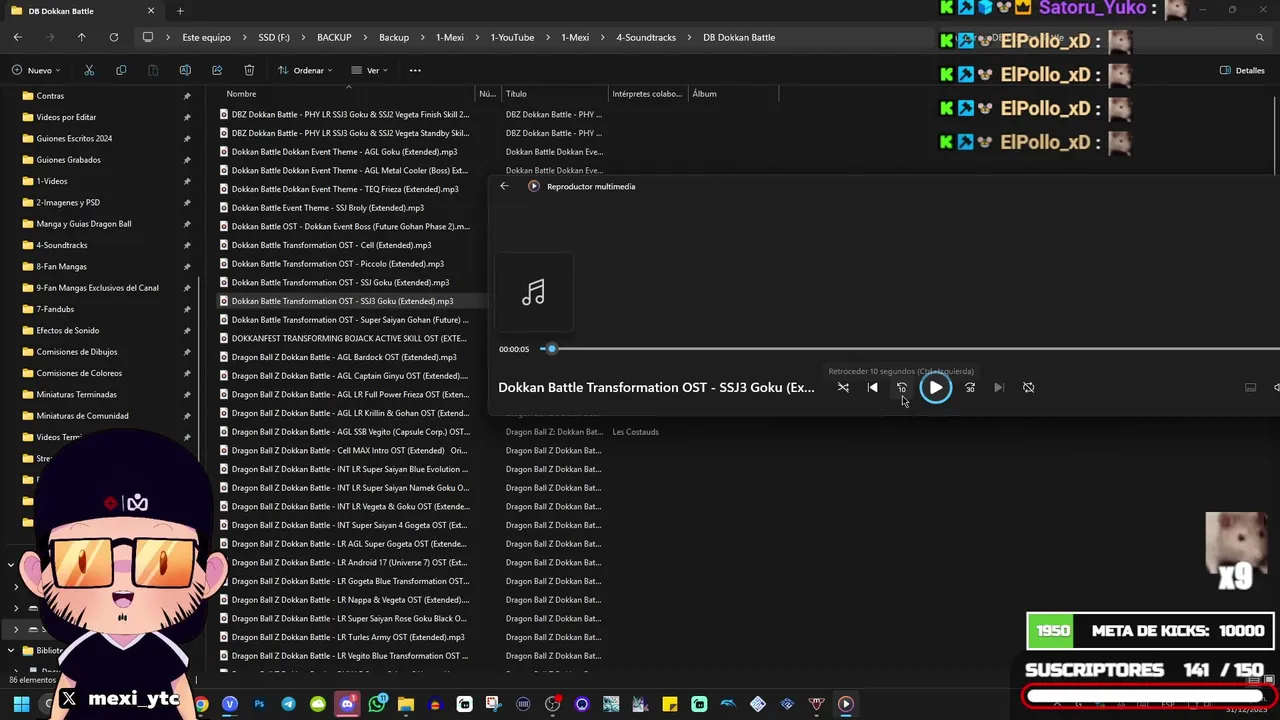Click 'Este equipo' in the address bar

206,37
